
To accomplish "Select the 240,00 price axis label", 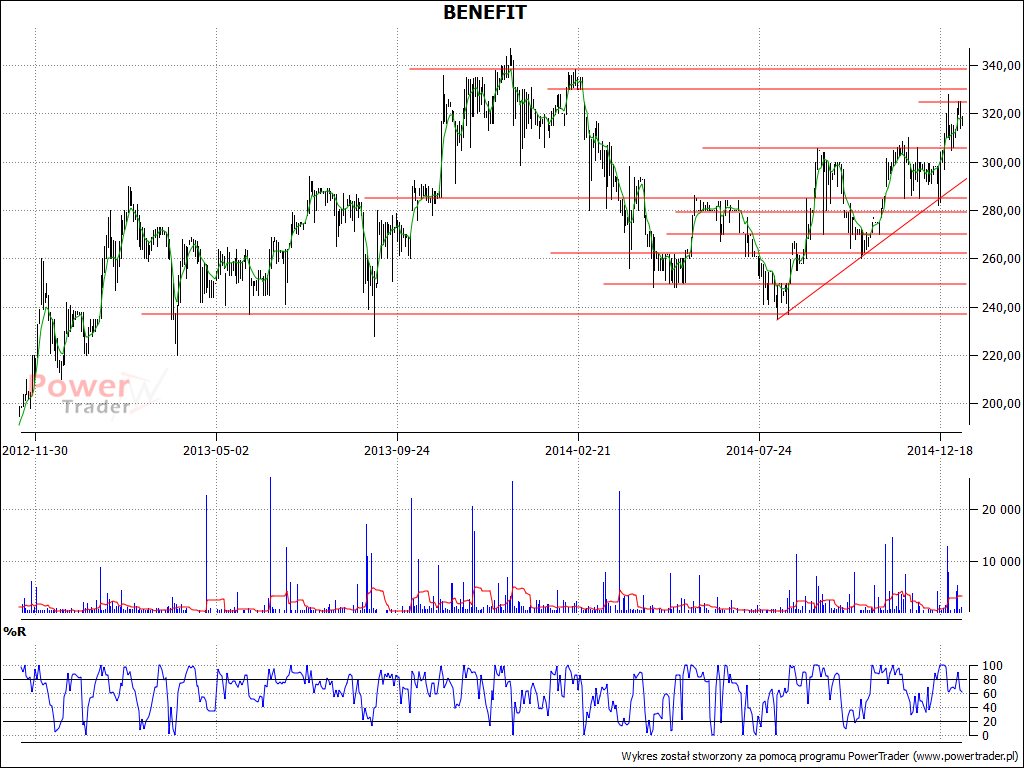I will pos(1001,308).
